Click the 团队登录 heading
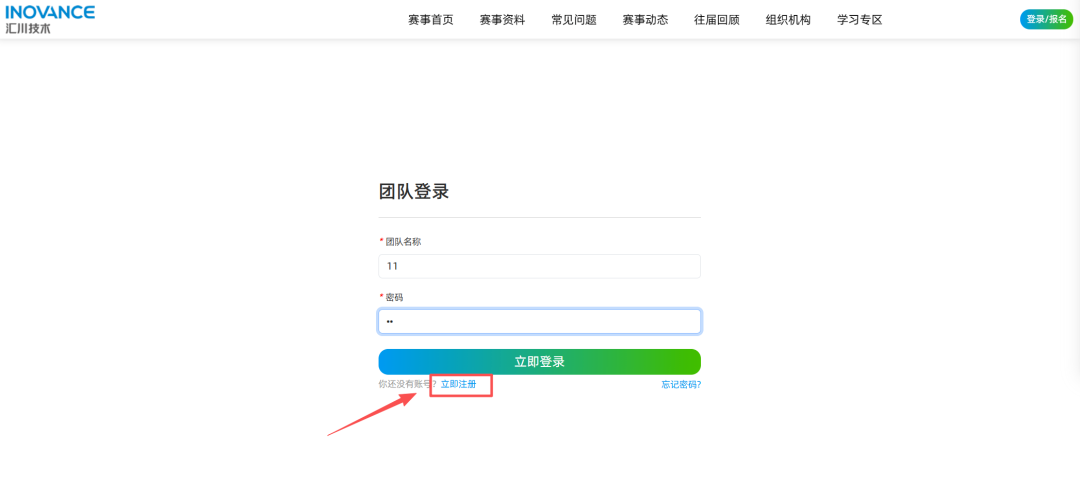The image size is (1080, 484). (414, 192)
